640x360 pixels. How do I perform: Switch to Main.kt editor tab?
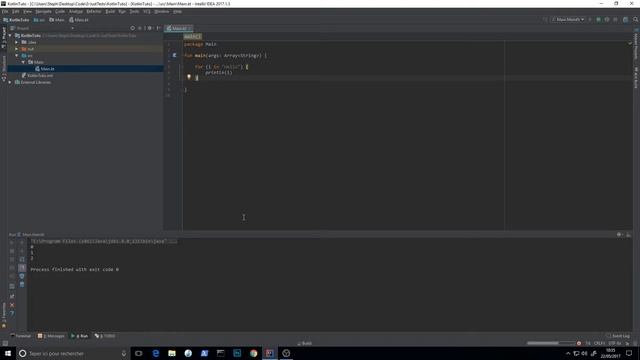tap(178, 28)
